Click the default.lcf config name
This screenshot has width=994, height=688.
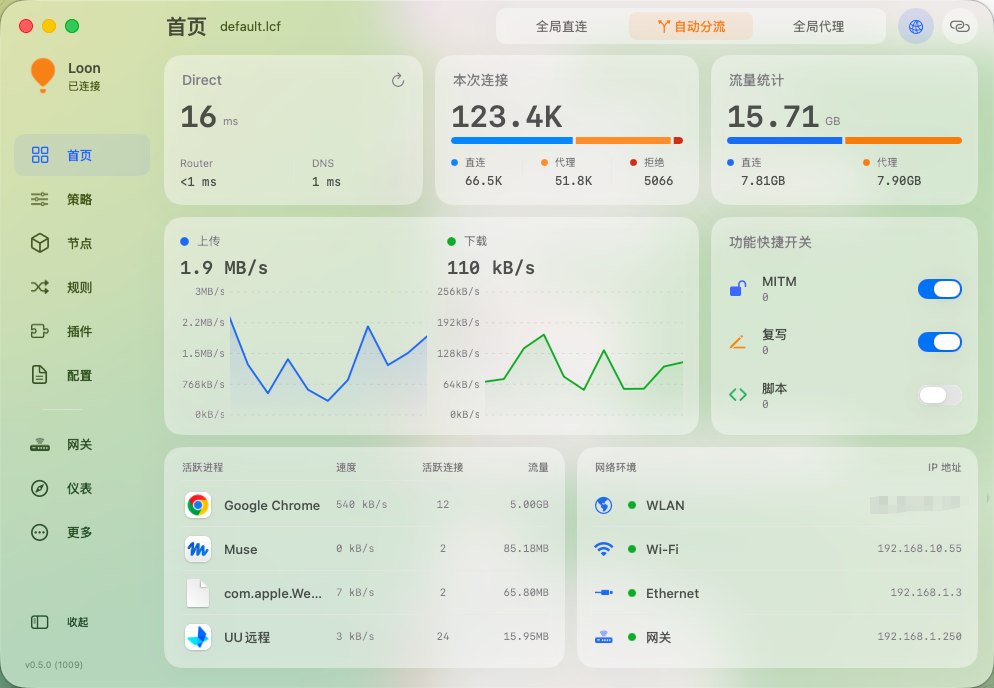pos(250,27)
